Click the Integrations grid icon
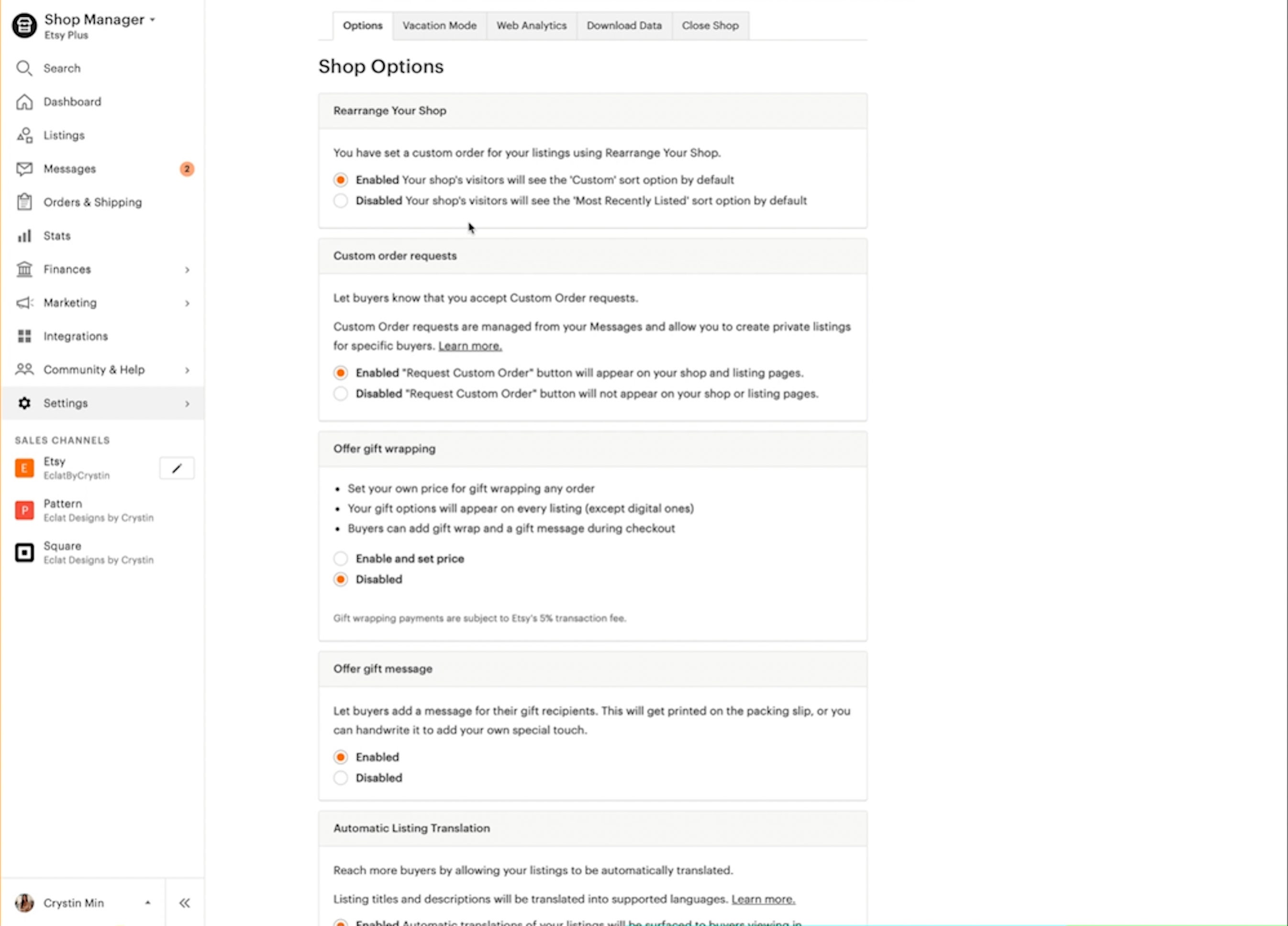Screen dimensions: 1288x926 tap(24, 336)
